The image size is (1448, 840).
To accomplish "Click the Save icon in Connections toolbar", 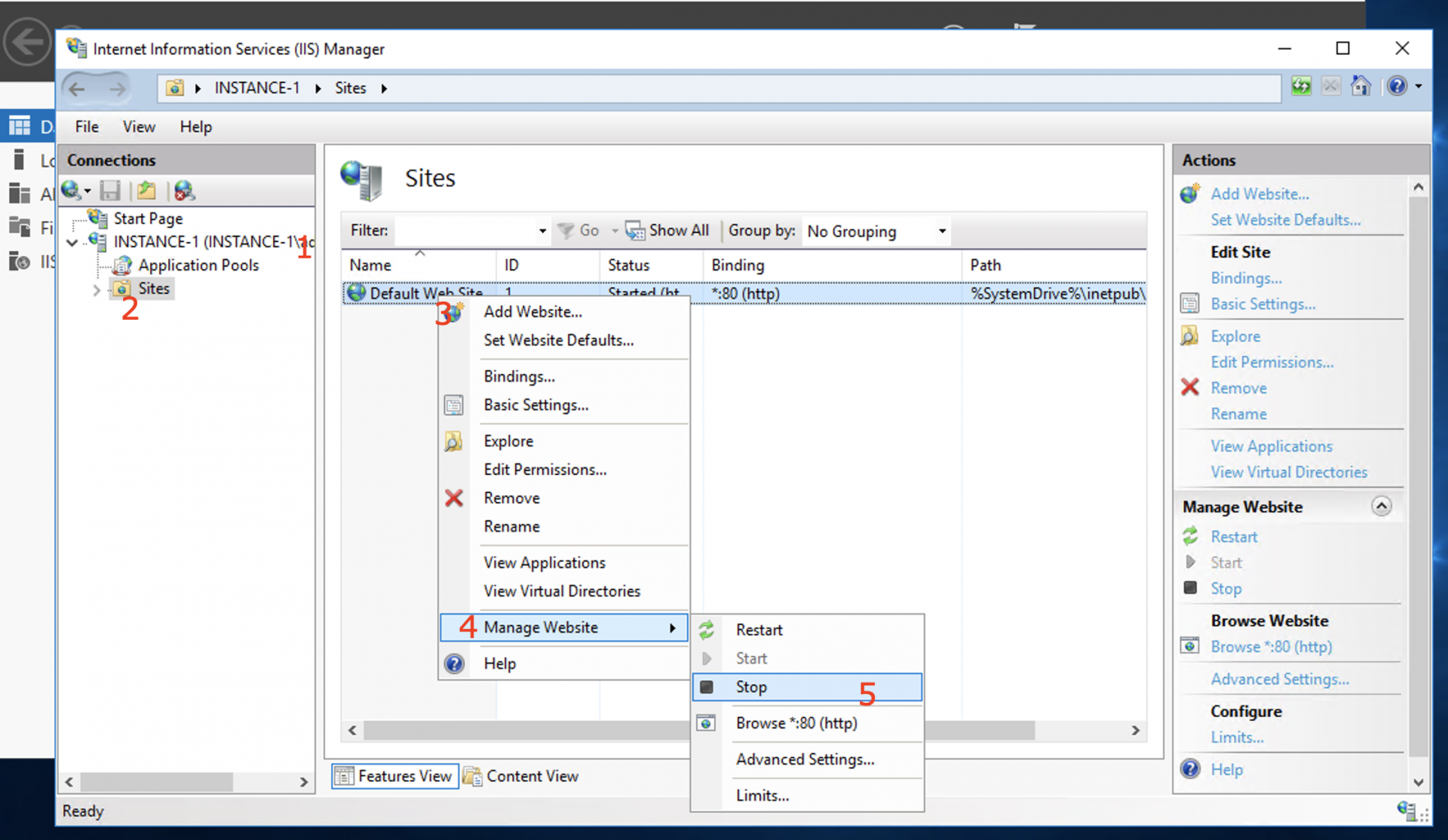I will pyautogui.click(x=110, y=191).
